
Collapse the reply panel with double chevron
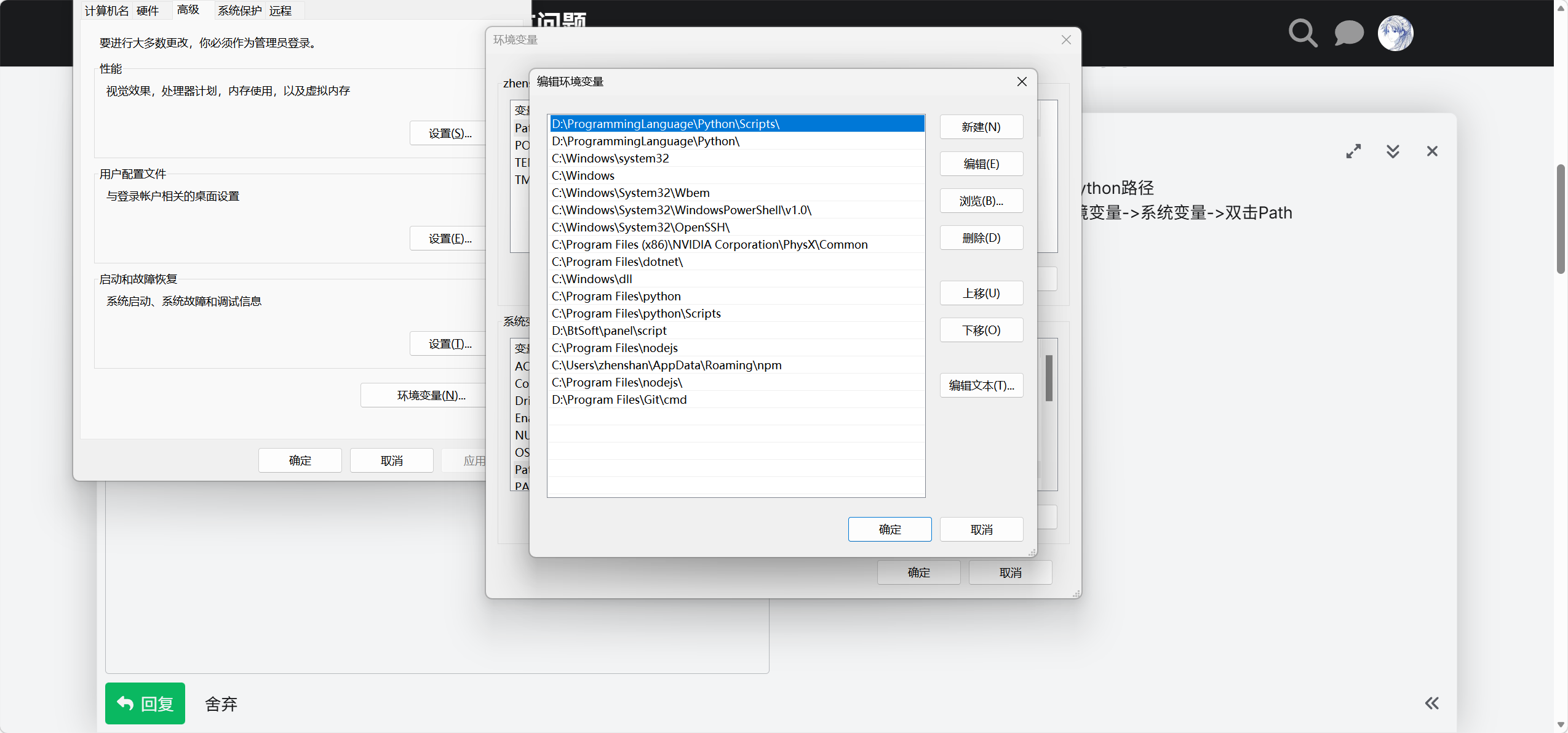tap(1393, 151)
